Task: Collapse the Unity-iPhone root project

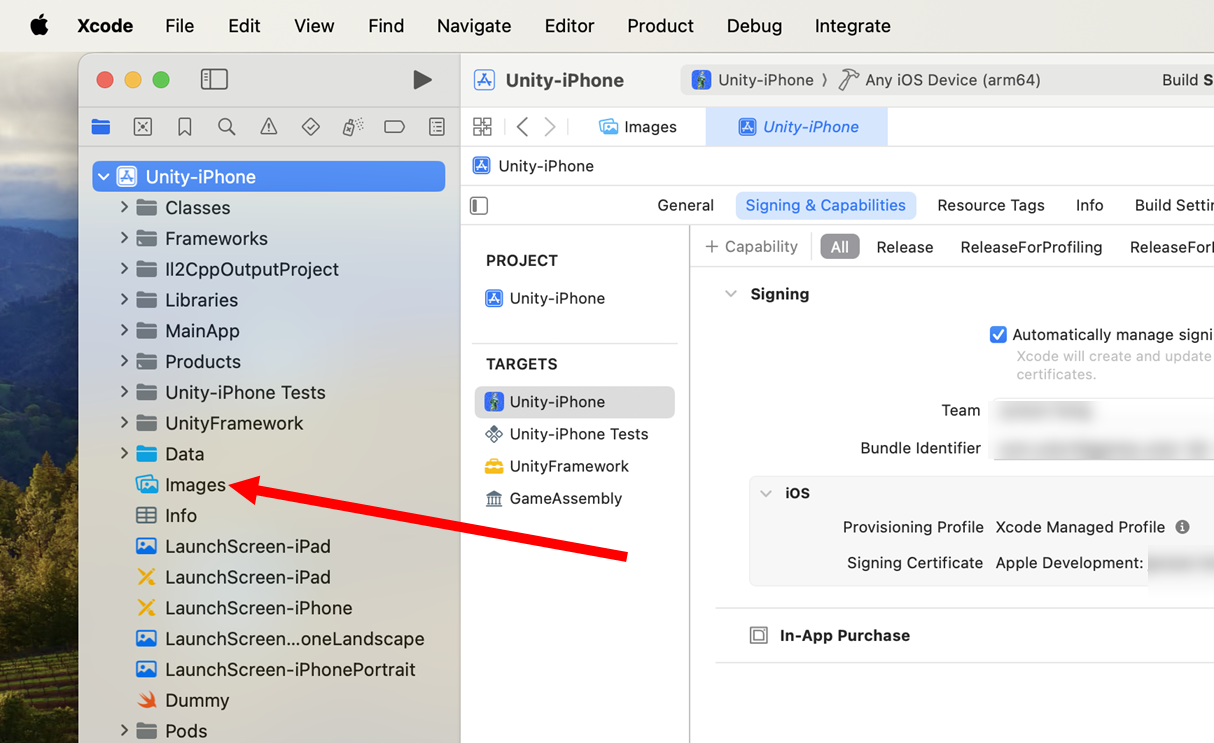Action: (x=104, y=177)
